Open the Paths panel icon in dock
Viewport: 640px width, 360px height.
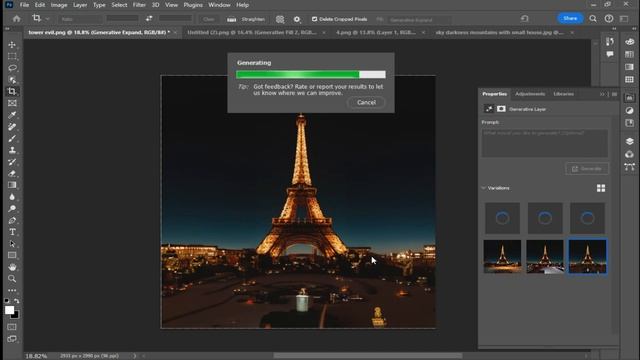(629, 167)
